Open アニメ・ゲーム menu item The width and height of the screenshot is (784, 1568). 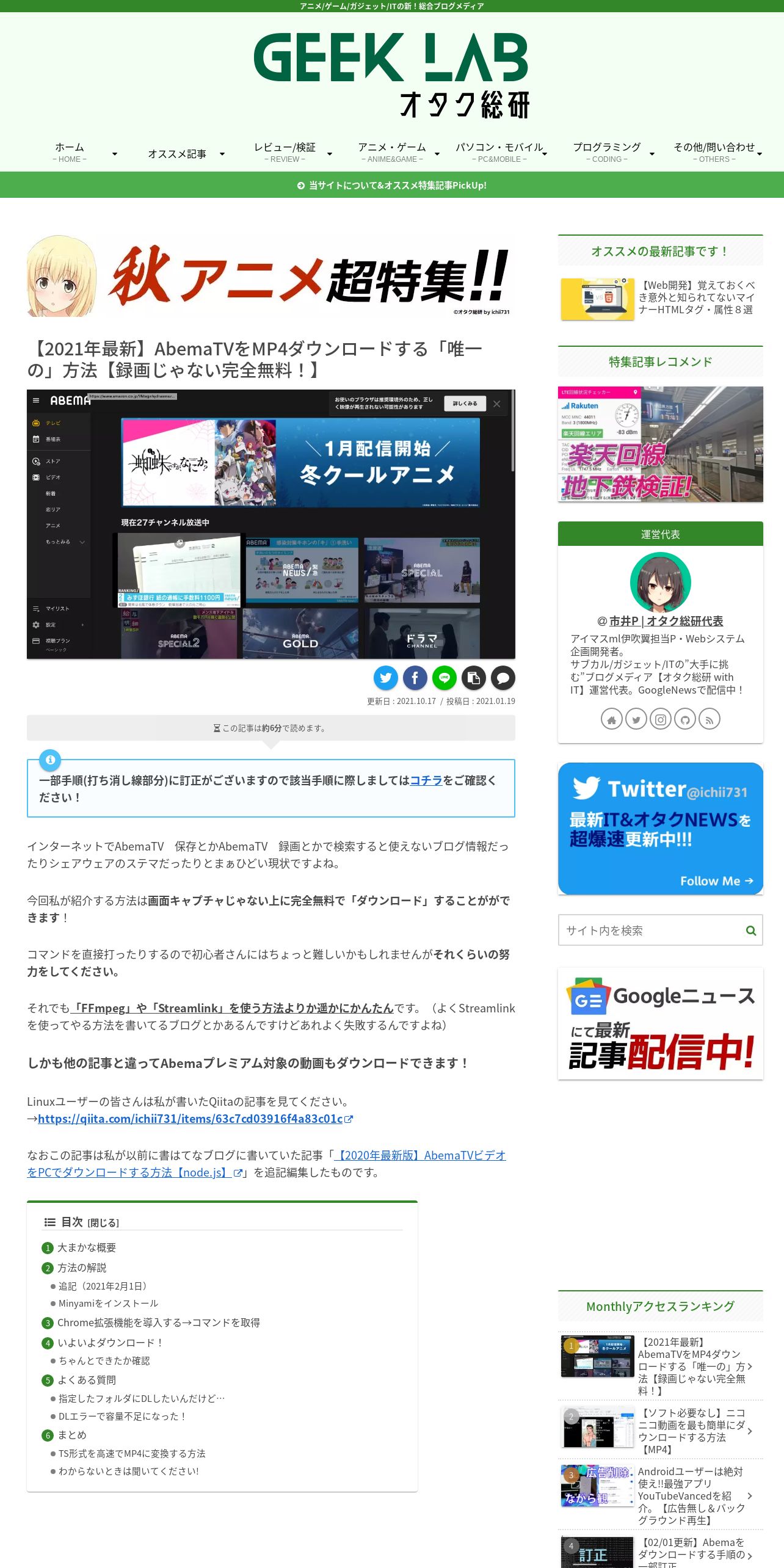pyautogui.click(x=392, y=153)
